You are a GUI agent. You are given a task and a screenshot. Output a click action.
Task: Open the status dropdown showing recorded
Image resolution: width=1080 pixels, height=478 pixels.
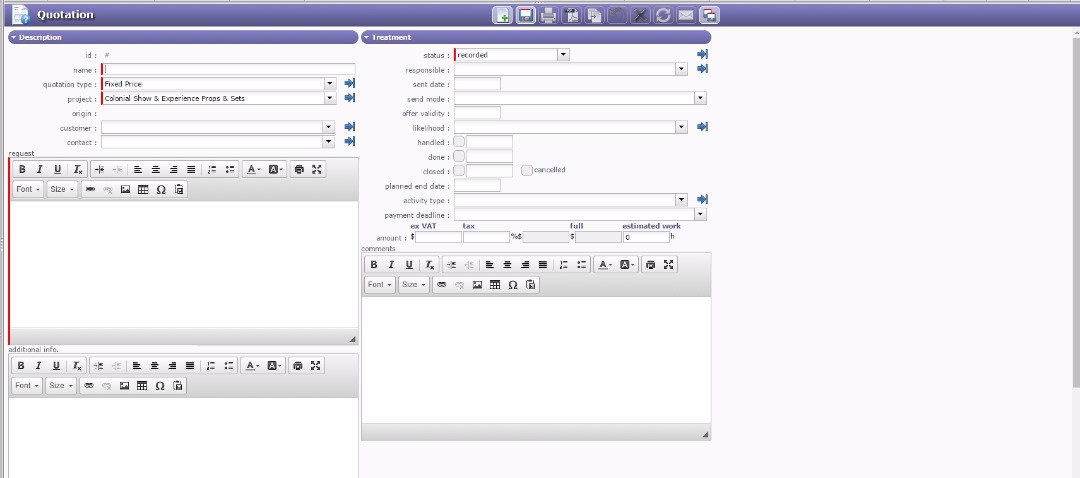(x=563, y=55)
